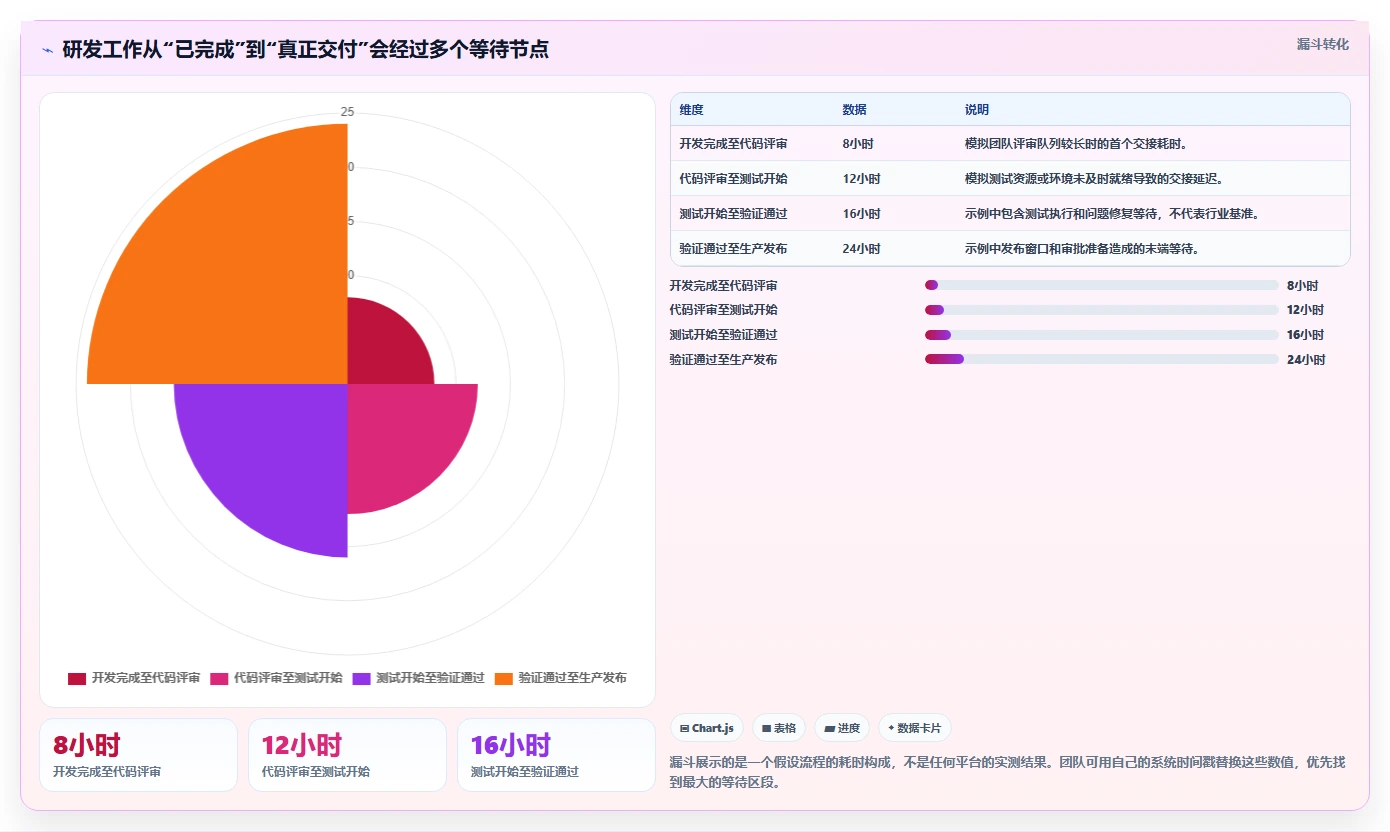Click the axis label 25 on chart
This screenshot has height=832, width=1390.
pyautogui.click(x=347, y=112)
